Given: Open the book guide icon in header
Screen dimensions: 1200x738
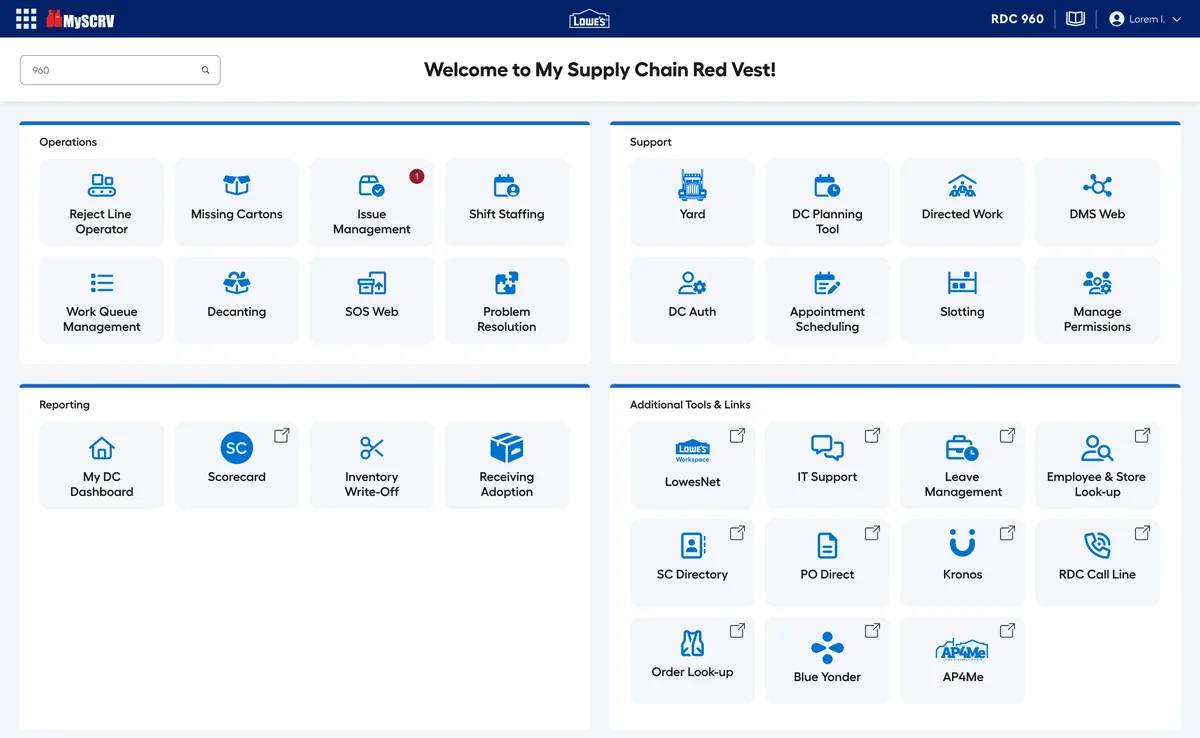Looking at the screenshot, I should 1076,19.
